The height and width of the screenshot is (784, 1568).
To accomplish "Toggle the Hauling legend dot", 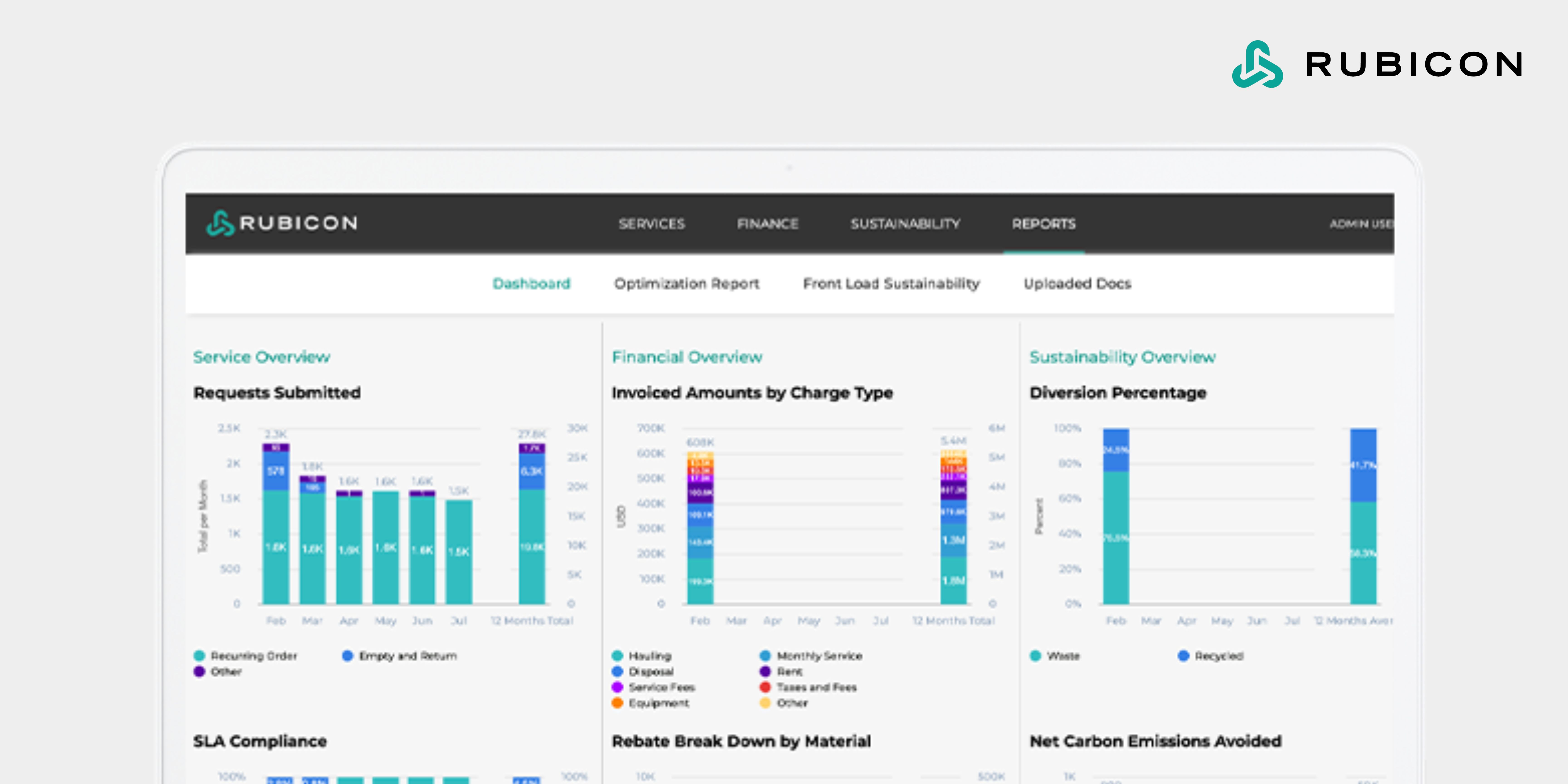I will [x=617, y=656].
